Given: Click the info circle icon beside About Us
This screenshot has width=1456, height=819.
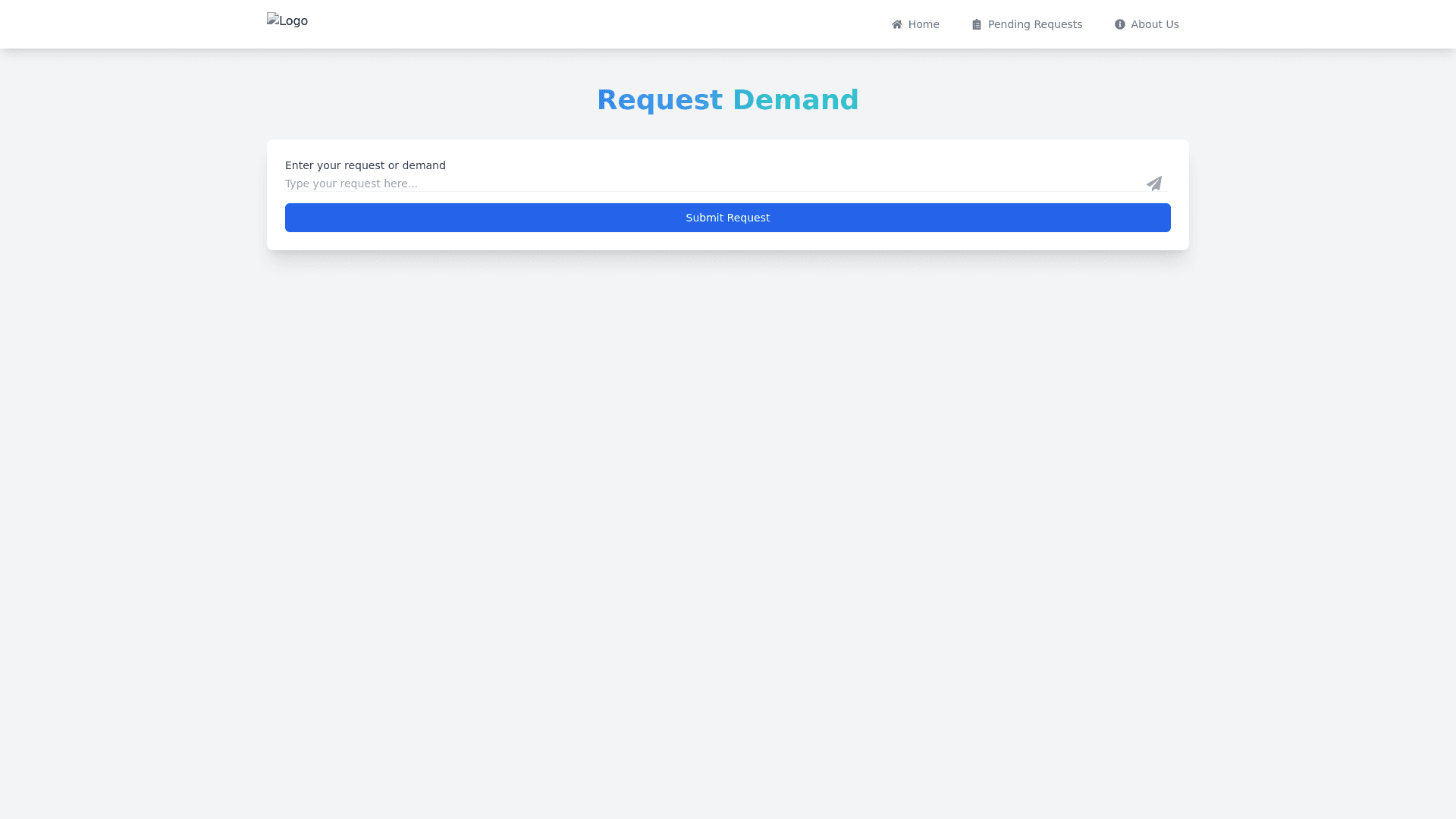Looking at the screenshot, I should pos(1120,24).
